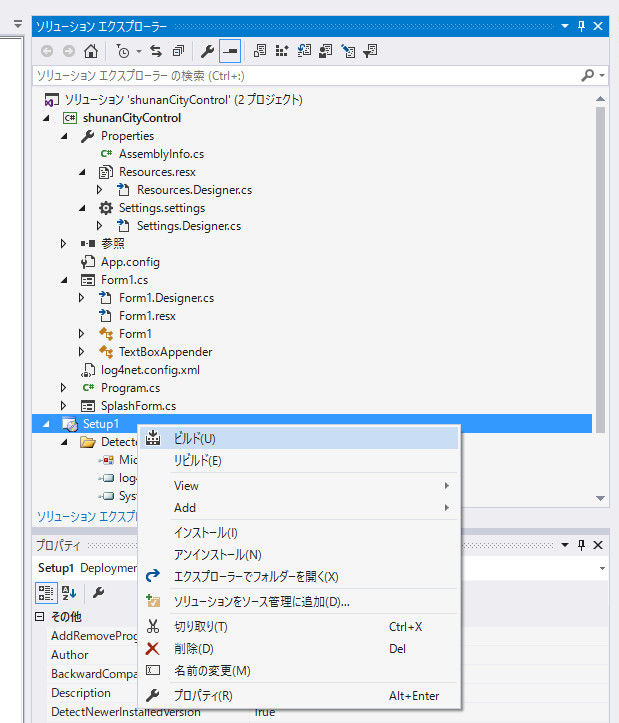Image resolution: width=619 pixels, height=723 pixels.
Task: Open the File System Editor icon
Action: (260, 51)
